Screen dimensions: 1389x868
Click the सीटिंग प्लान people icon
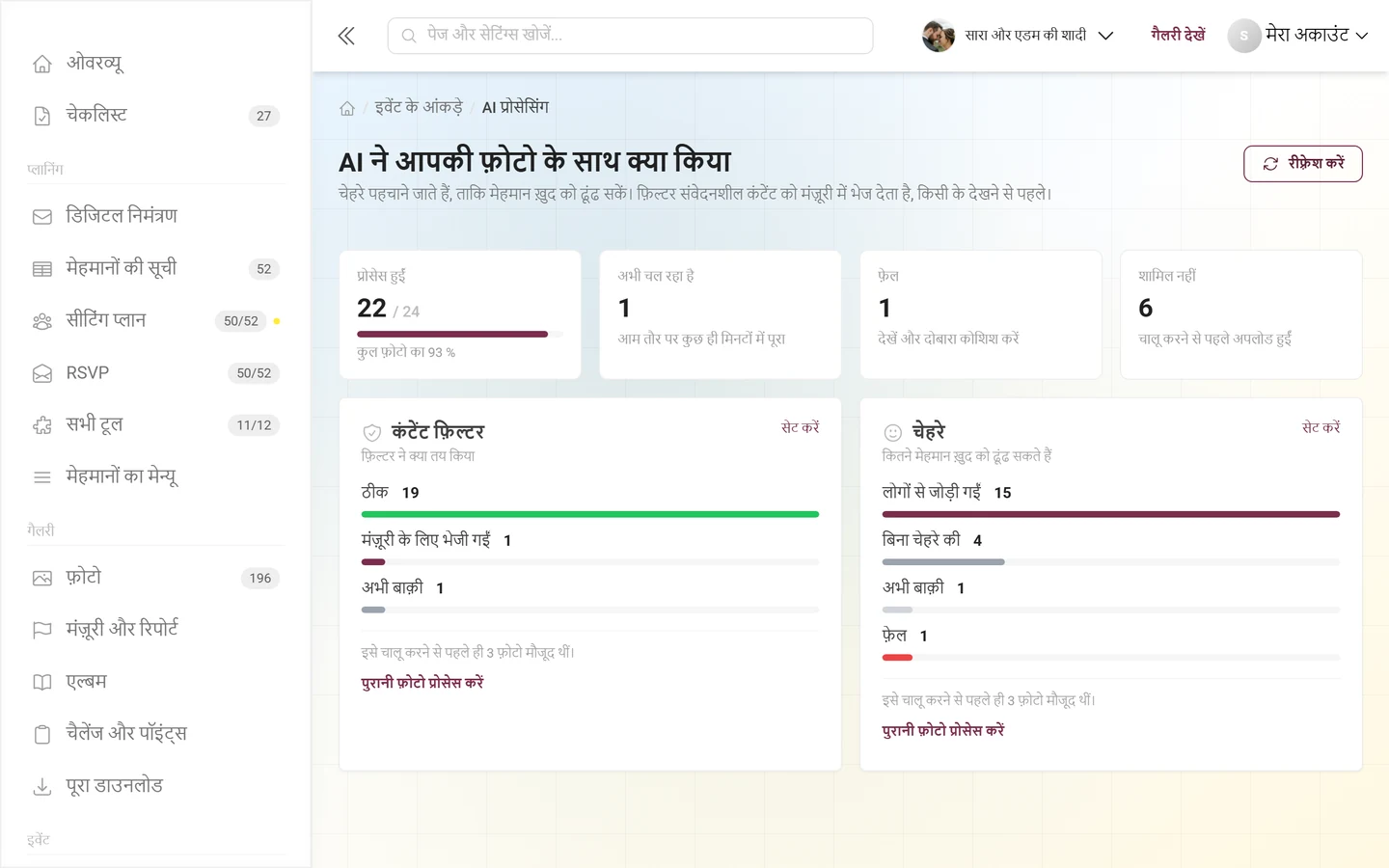(42, 321)
